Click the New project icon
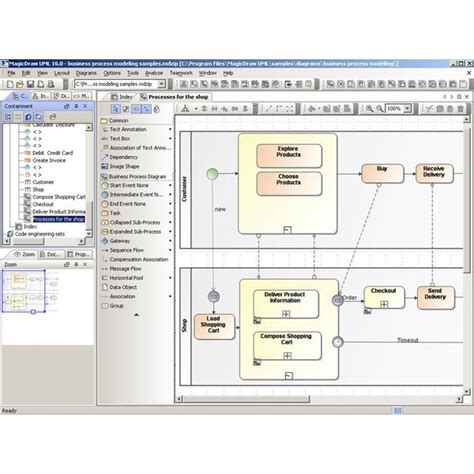Image resolution: width=474 pixels, height=474 pixels. coord(10,84)
